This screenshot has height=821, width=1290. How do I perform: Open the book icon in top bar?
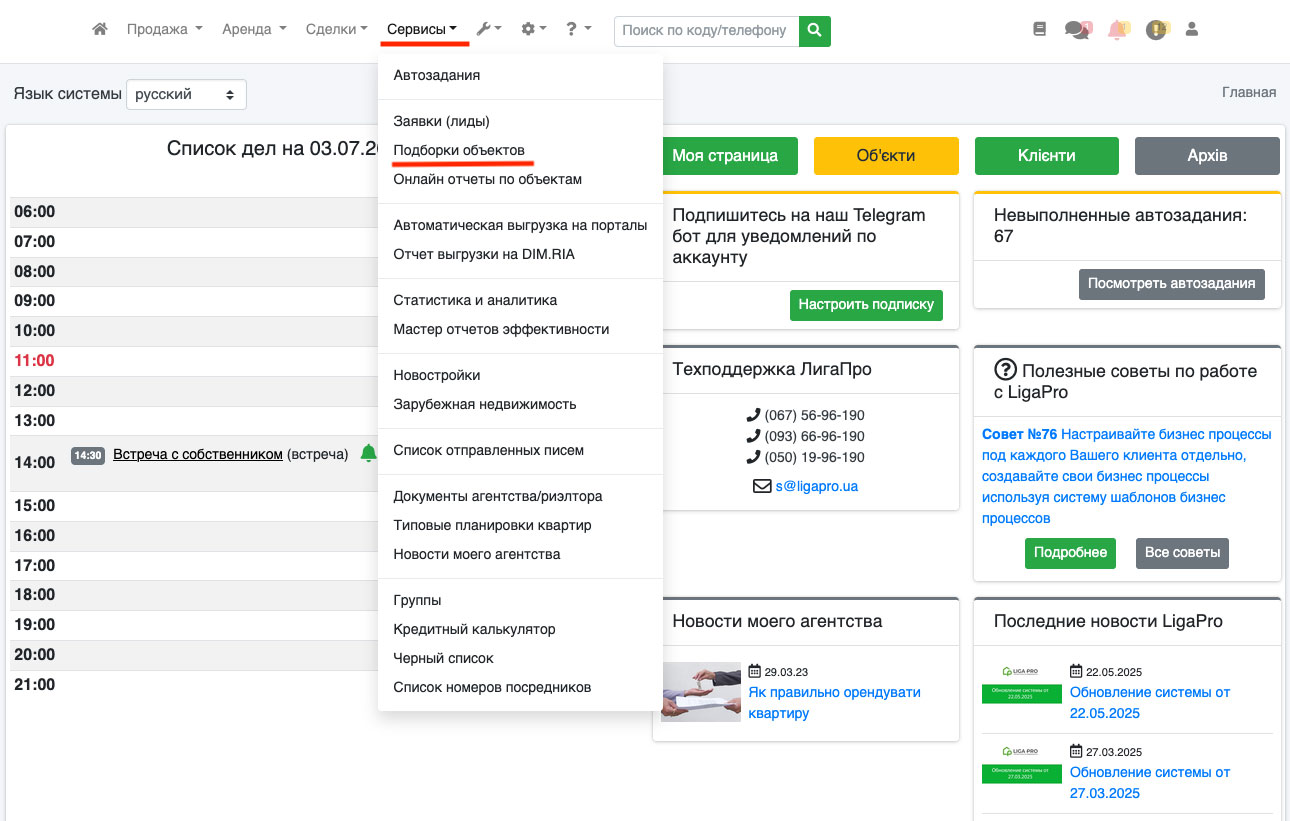(x=1039, y=30)
